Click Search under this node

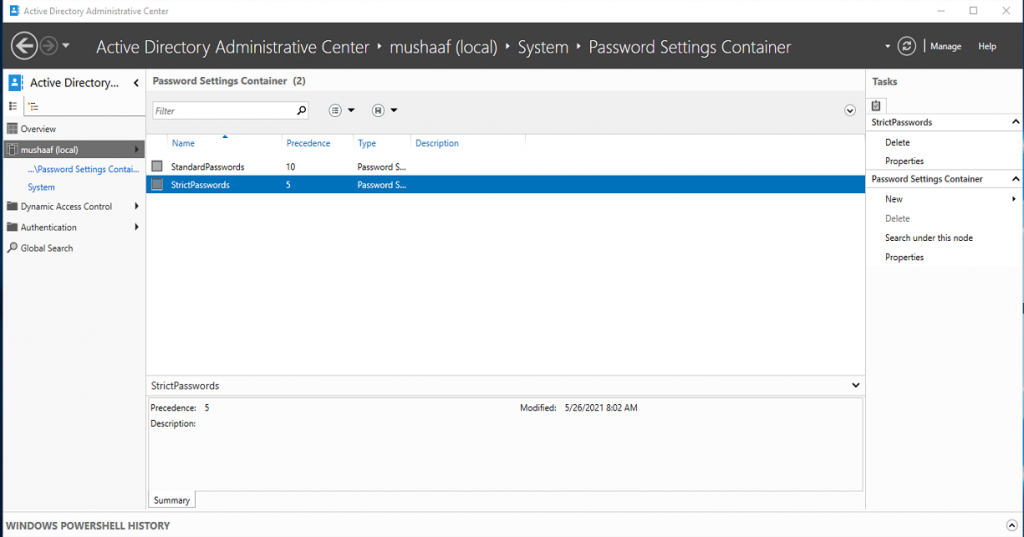coord(929,238)
